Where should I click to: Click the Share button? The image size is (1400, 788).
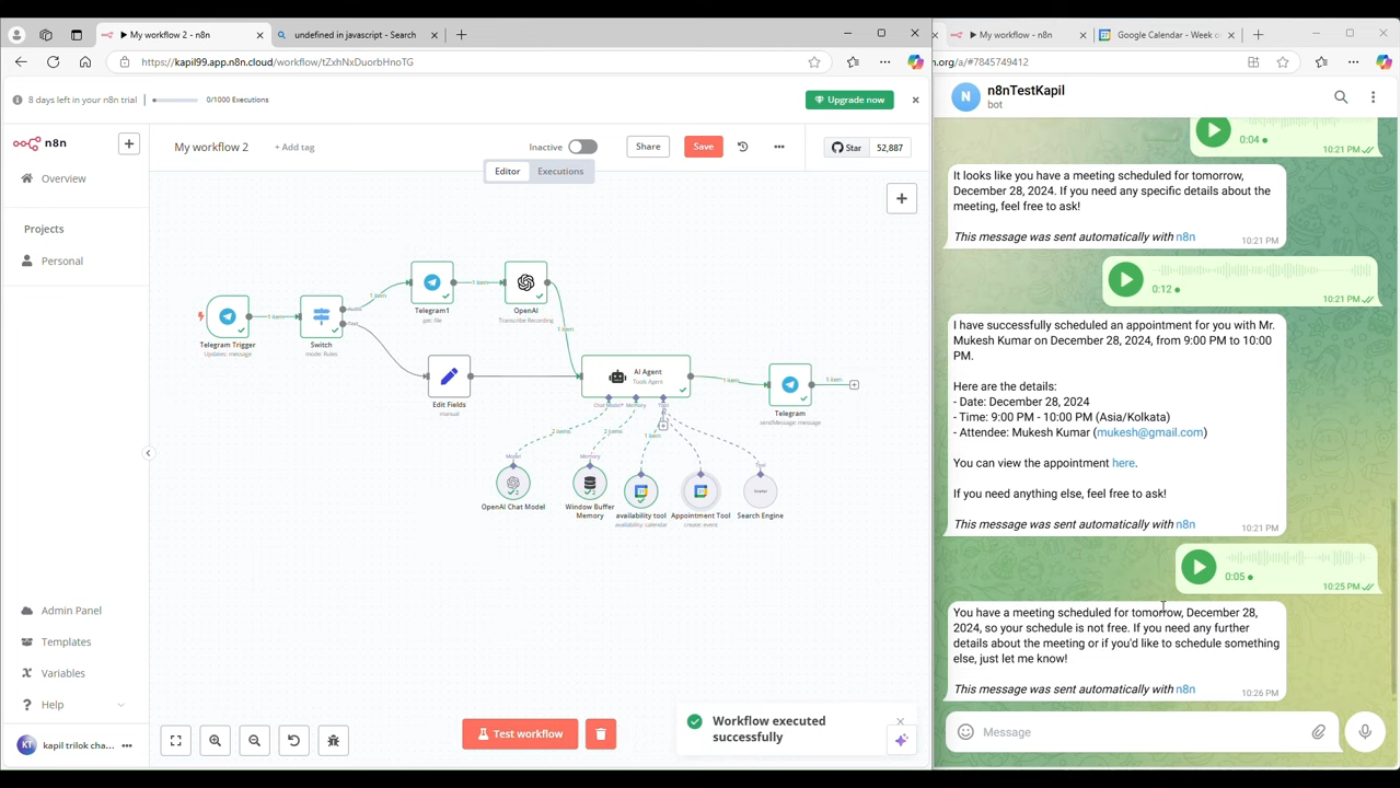[x=648, y=147]
